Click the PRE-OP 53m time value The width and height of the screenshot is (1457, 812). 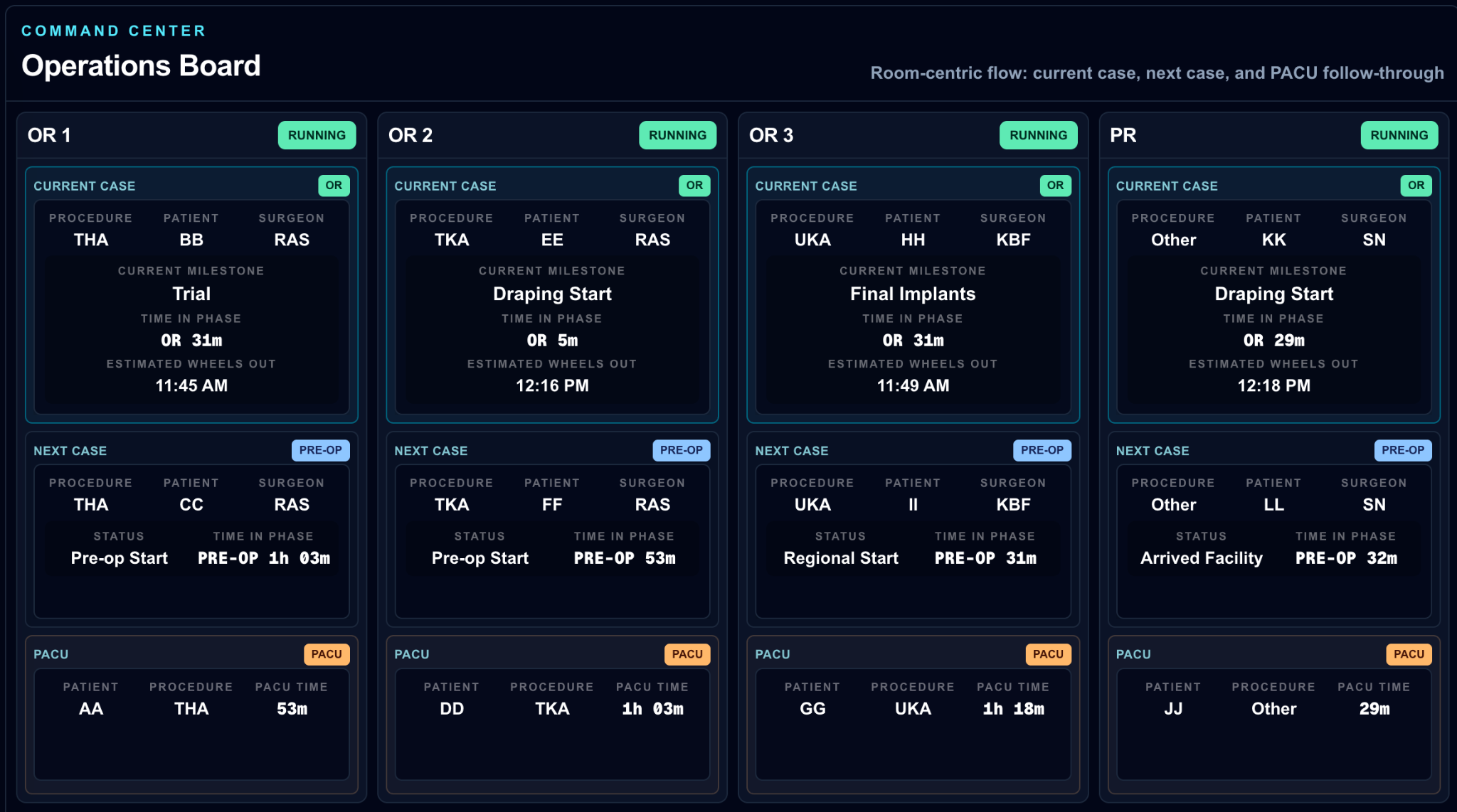(625, 558)
